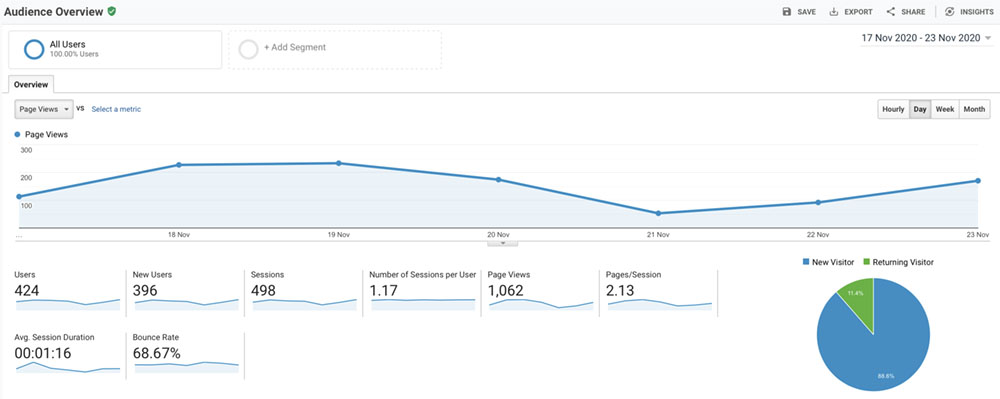Select the Day view tab

coord(920,109)
